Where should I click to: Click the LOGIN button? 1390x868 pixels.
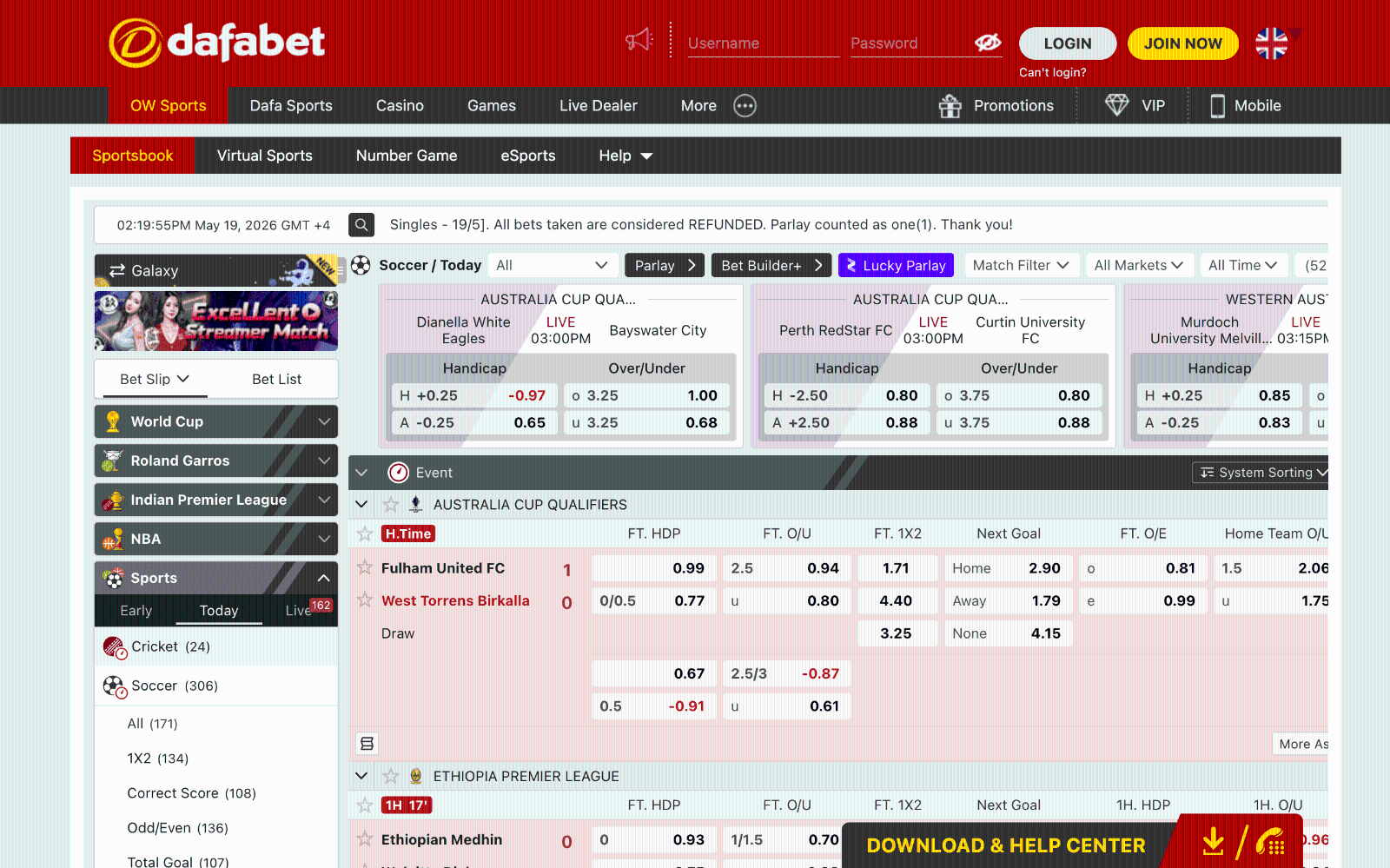pos(1068,43)
